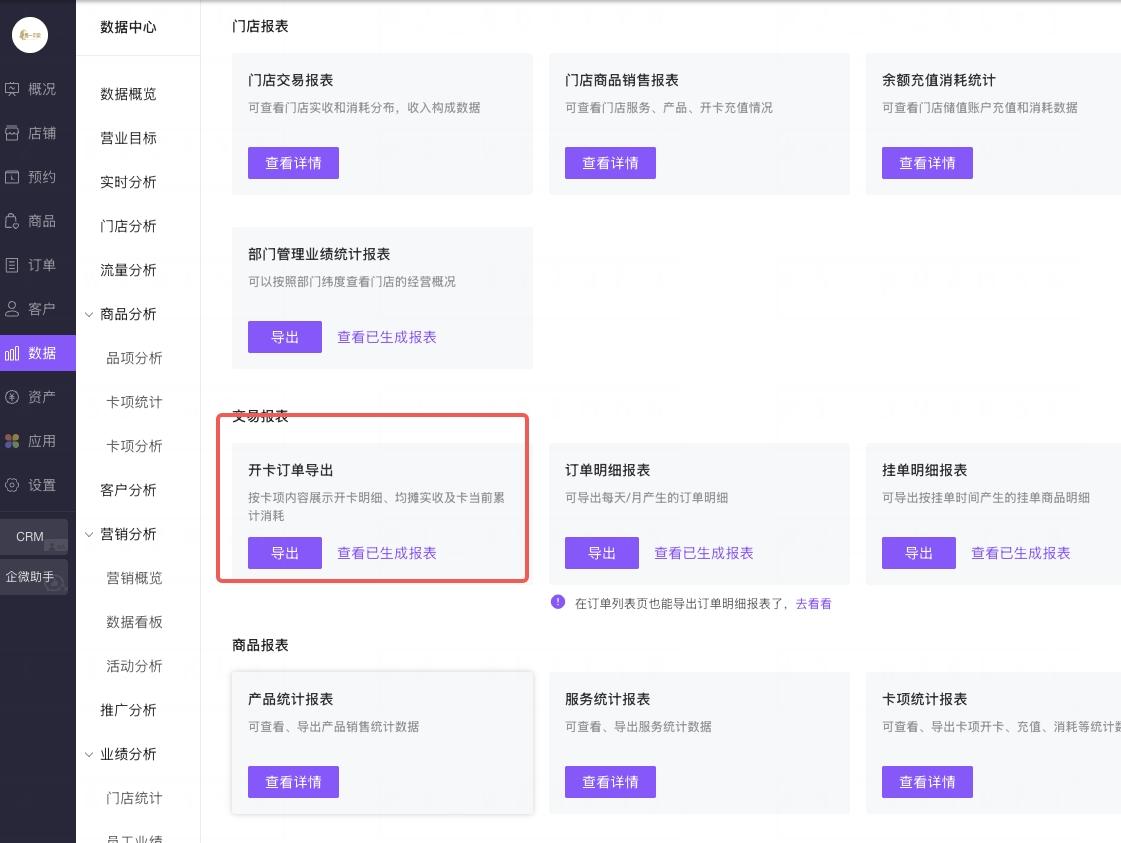The width and height of the screenshot is (1121, 843).
Task: Click the 数据 bar-chart icon in the sidebar
Action: 12,353
